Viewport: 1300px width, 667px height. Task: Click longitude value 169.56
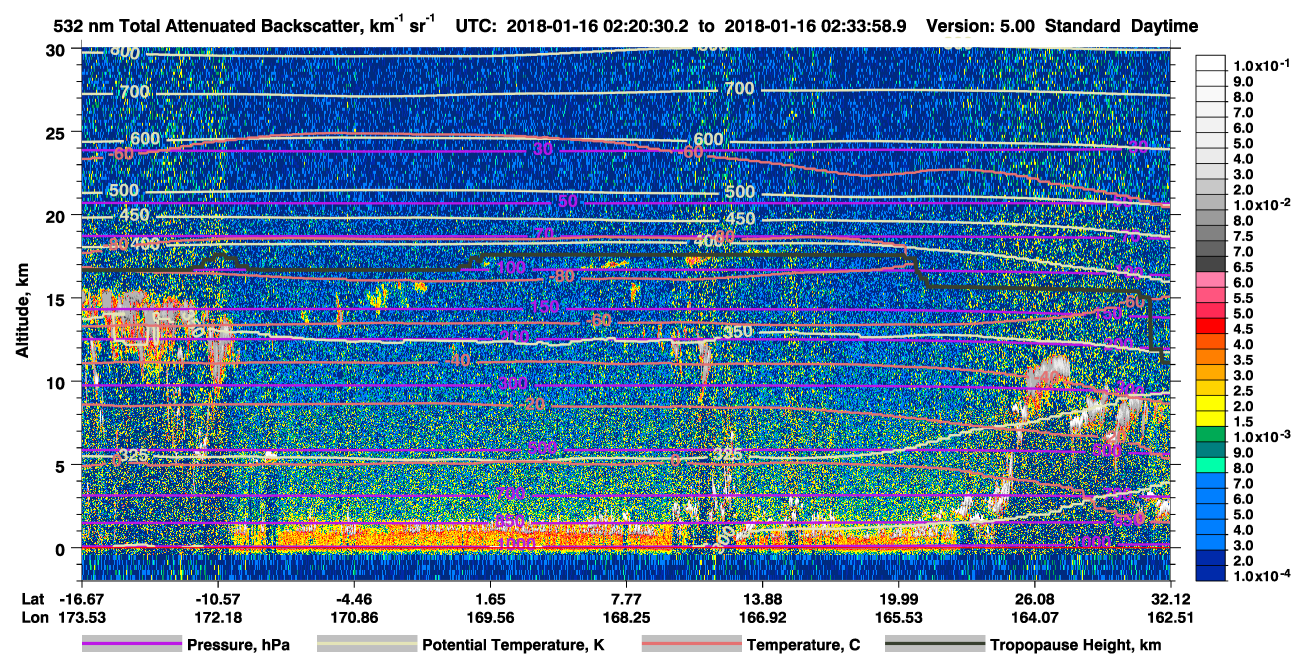490,617
